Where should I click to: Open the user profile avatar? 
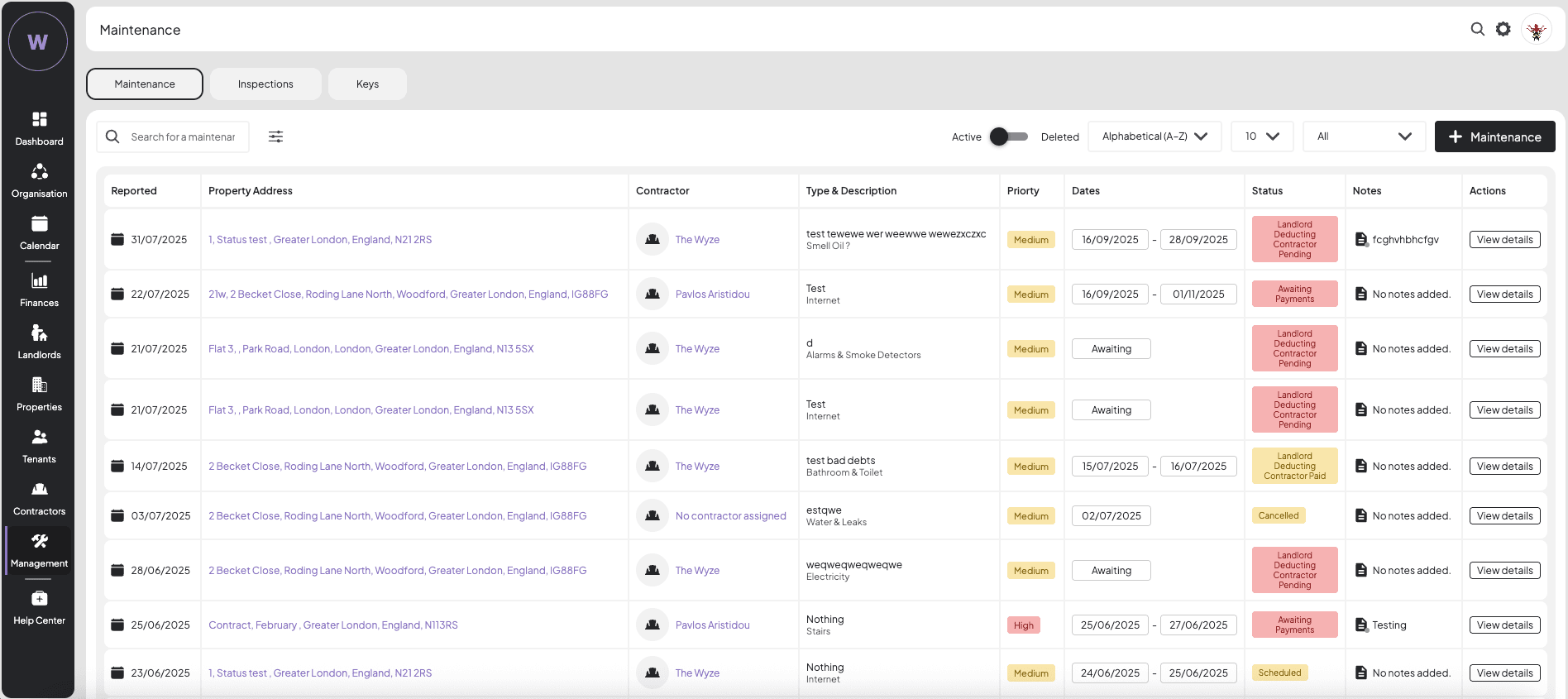[1536, 30]
